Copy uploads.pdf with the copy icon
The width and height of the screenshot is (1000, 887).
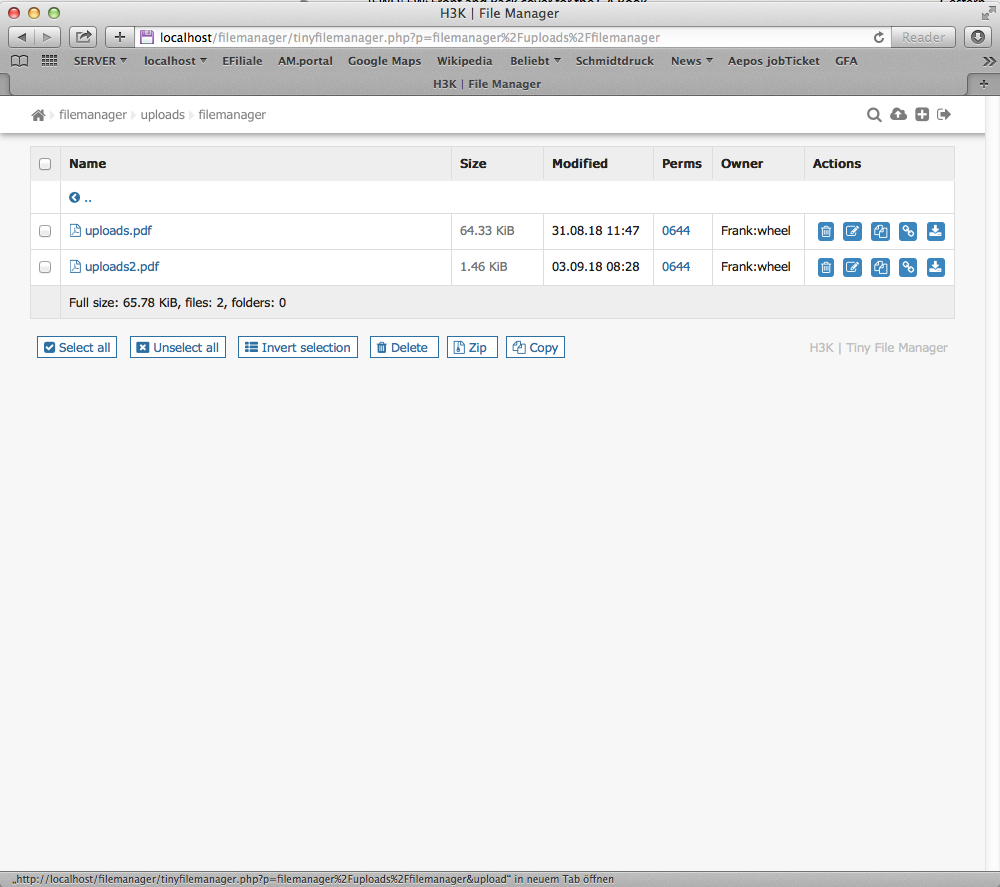880,231
